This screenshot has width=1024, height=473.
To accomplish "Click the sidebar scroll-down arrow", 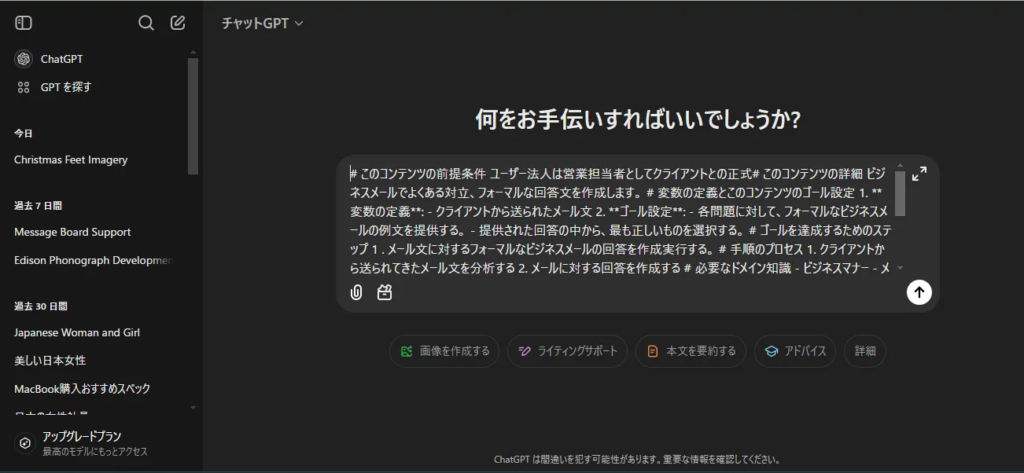I will 193,408.
